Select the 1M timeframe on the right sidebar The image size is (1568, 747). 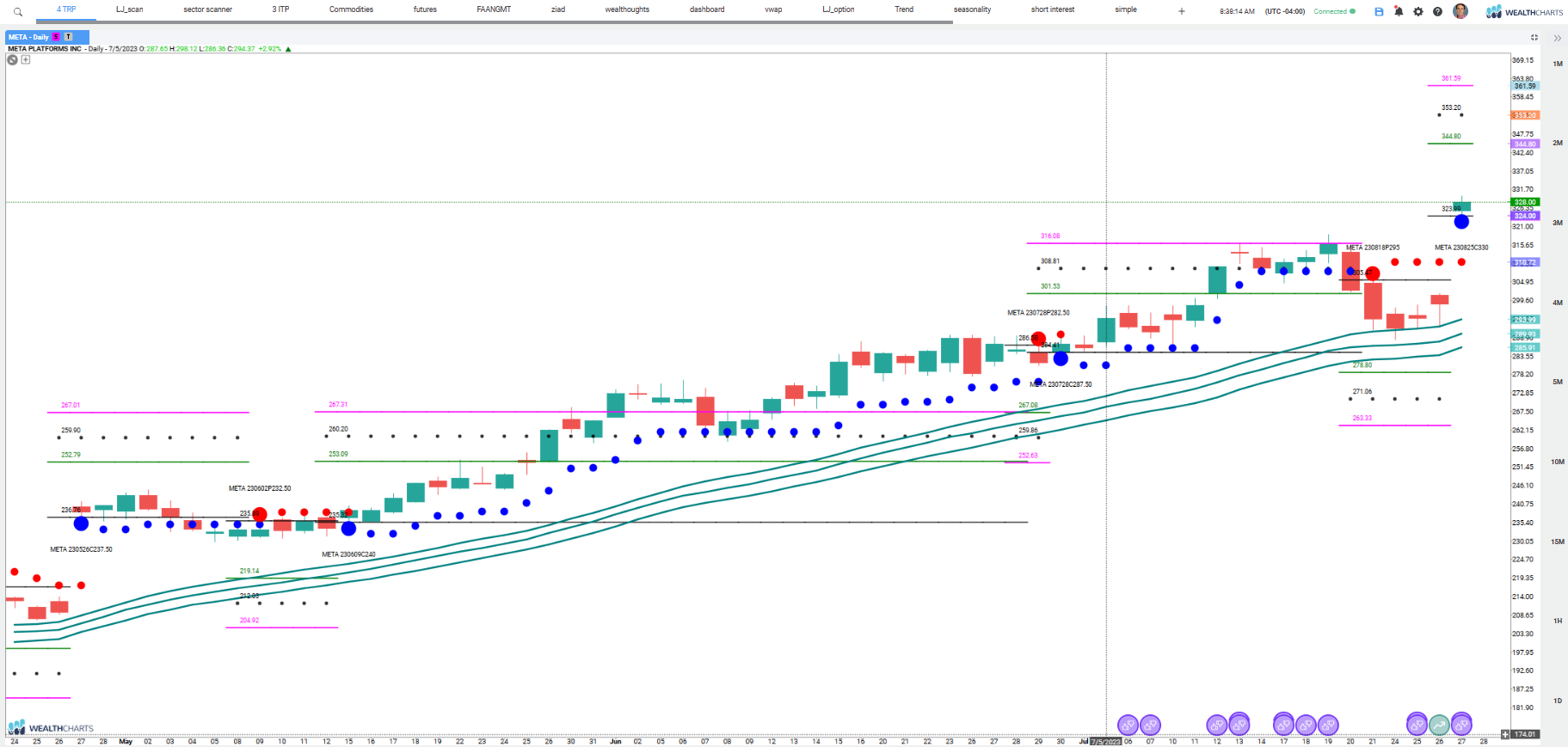click(1558, 64)
